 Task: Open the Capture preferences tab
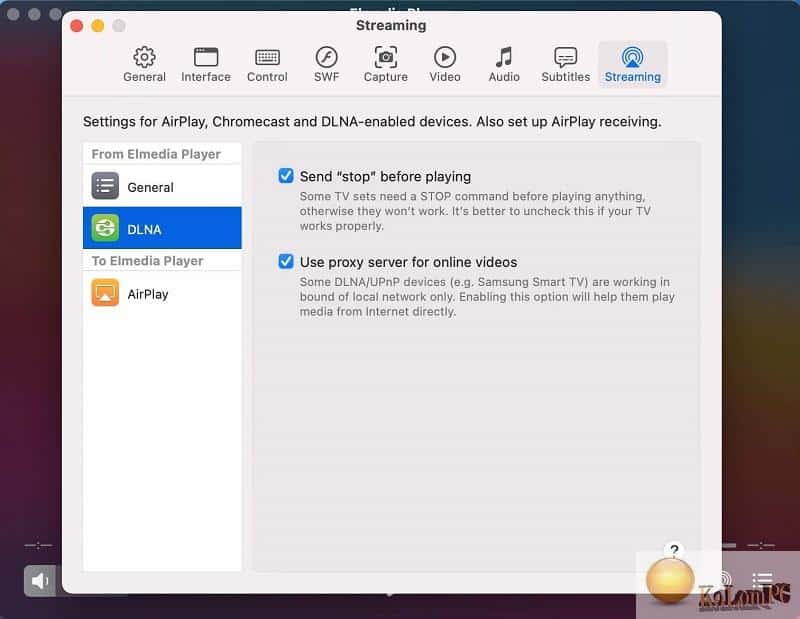pos(386,64)
